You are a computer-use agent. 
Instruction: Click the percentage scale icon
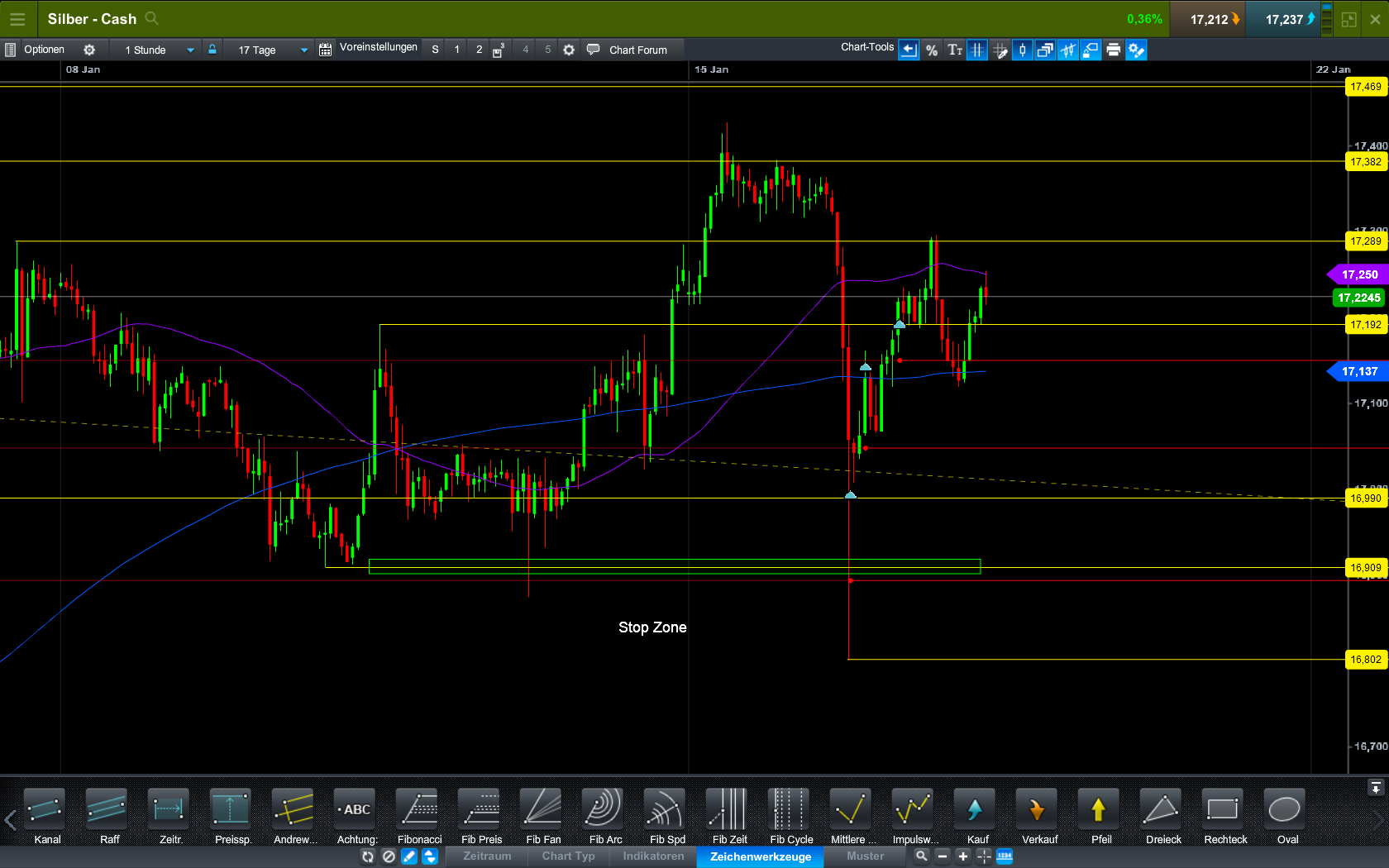932,50
